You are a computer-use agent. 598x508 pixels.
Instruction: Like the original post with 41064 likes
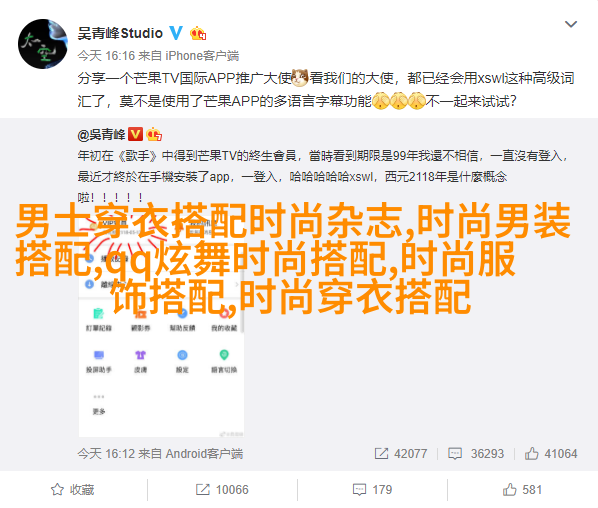pos(551,453)
